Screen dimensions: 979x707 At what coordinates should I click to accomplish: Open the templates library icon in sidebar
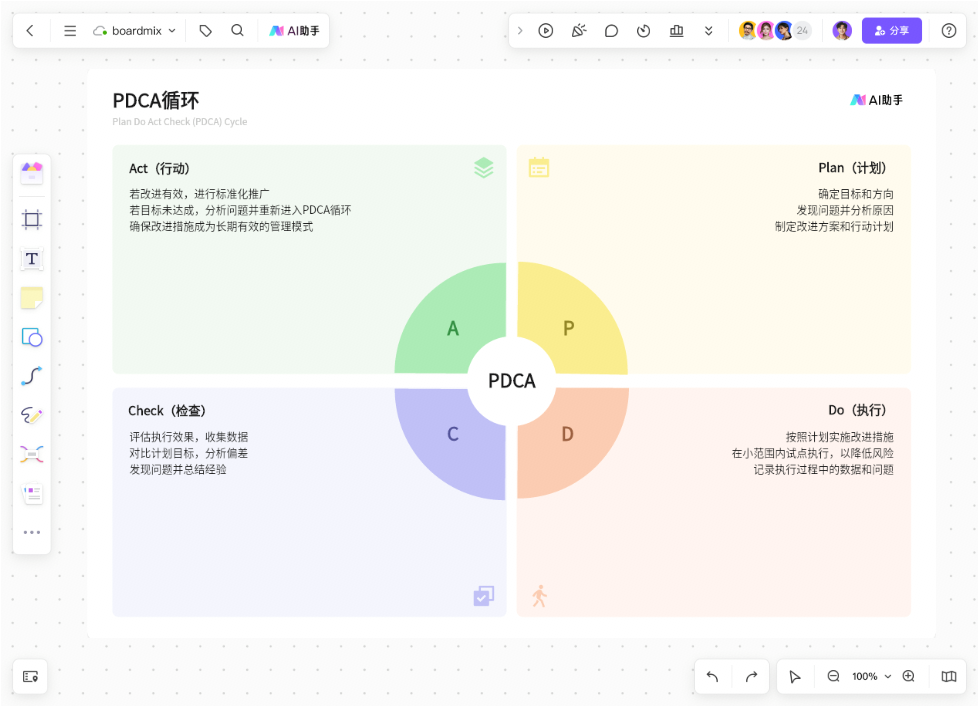[32, 172]
